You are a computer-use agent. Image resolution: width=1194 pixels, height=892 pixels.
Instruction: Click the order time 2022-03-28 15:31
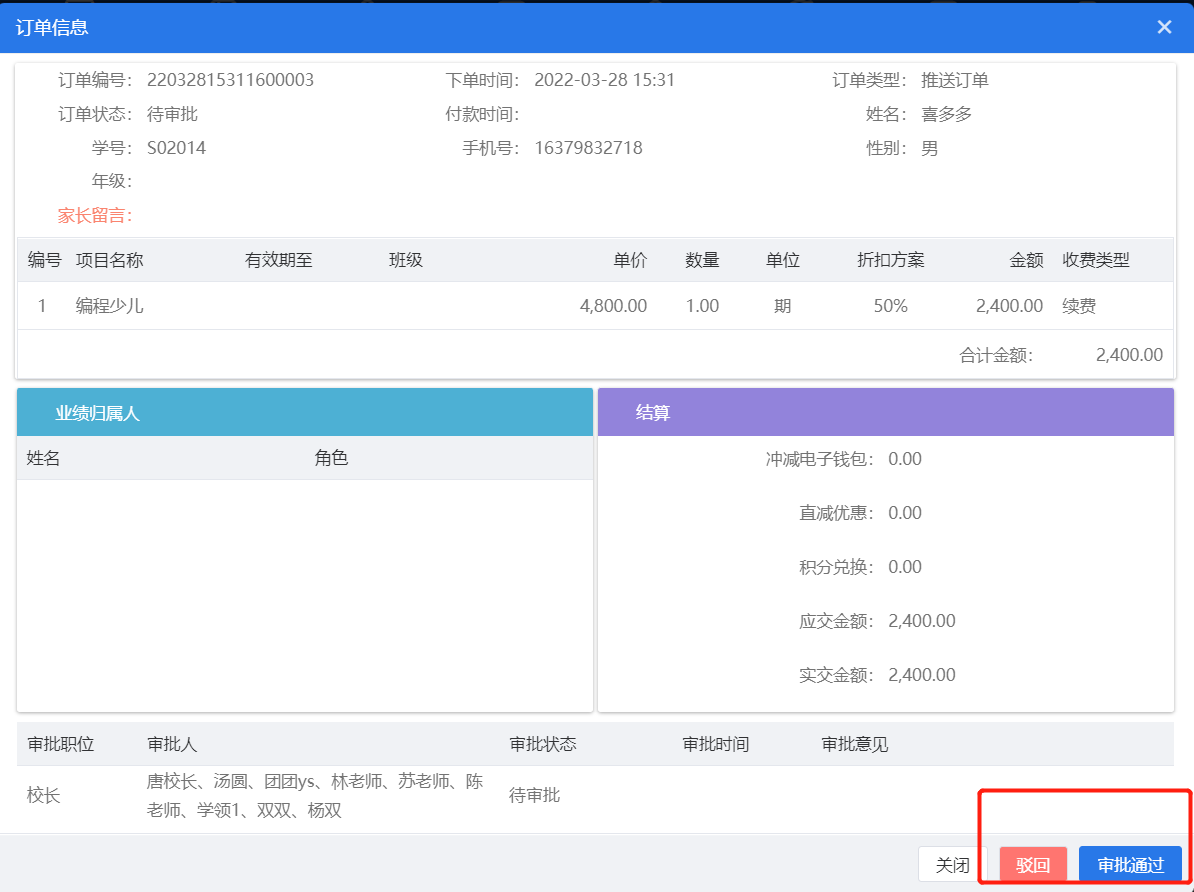(x=604, y=80)
